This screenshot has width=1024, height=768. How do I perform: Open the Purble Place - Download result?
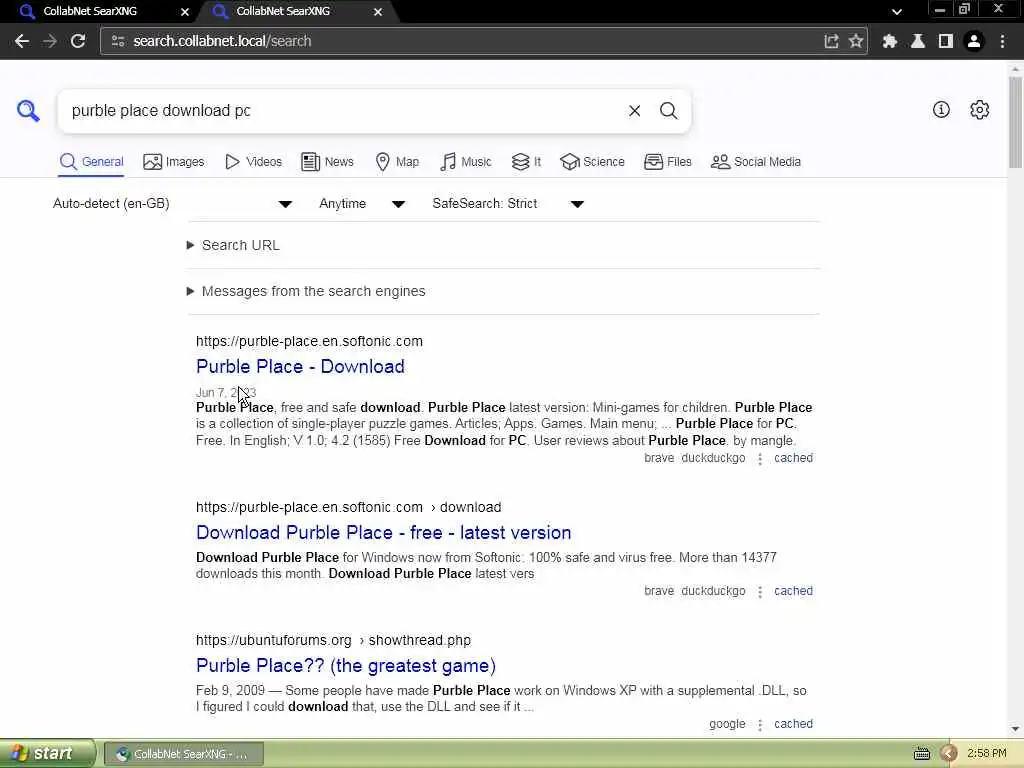(300, 367)
